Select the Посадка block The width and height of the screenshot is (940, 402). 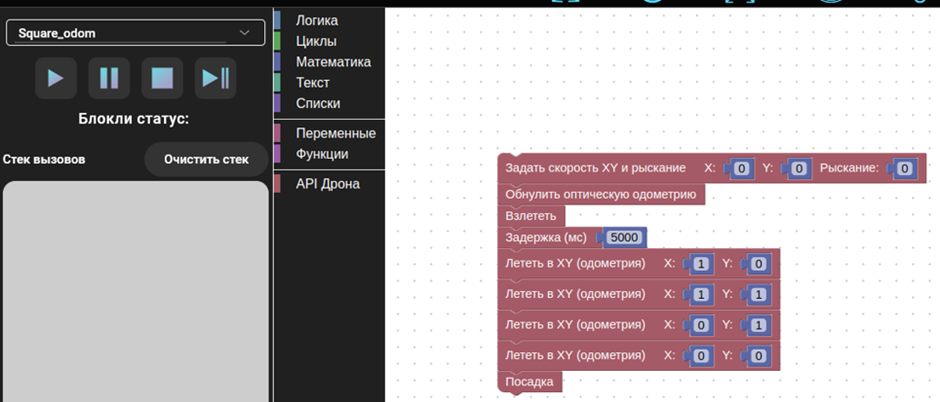click(530, 382)
